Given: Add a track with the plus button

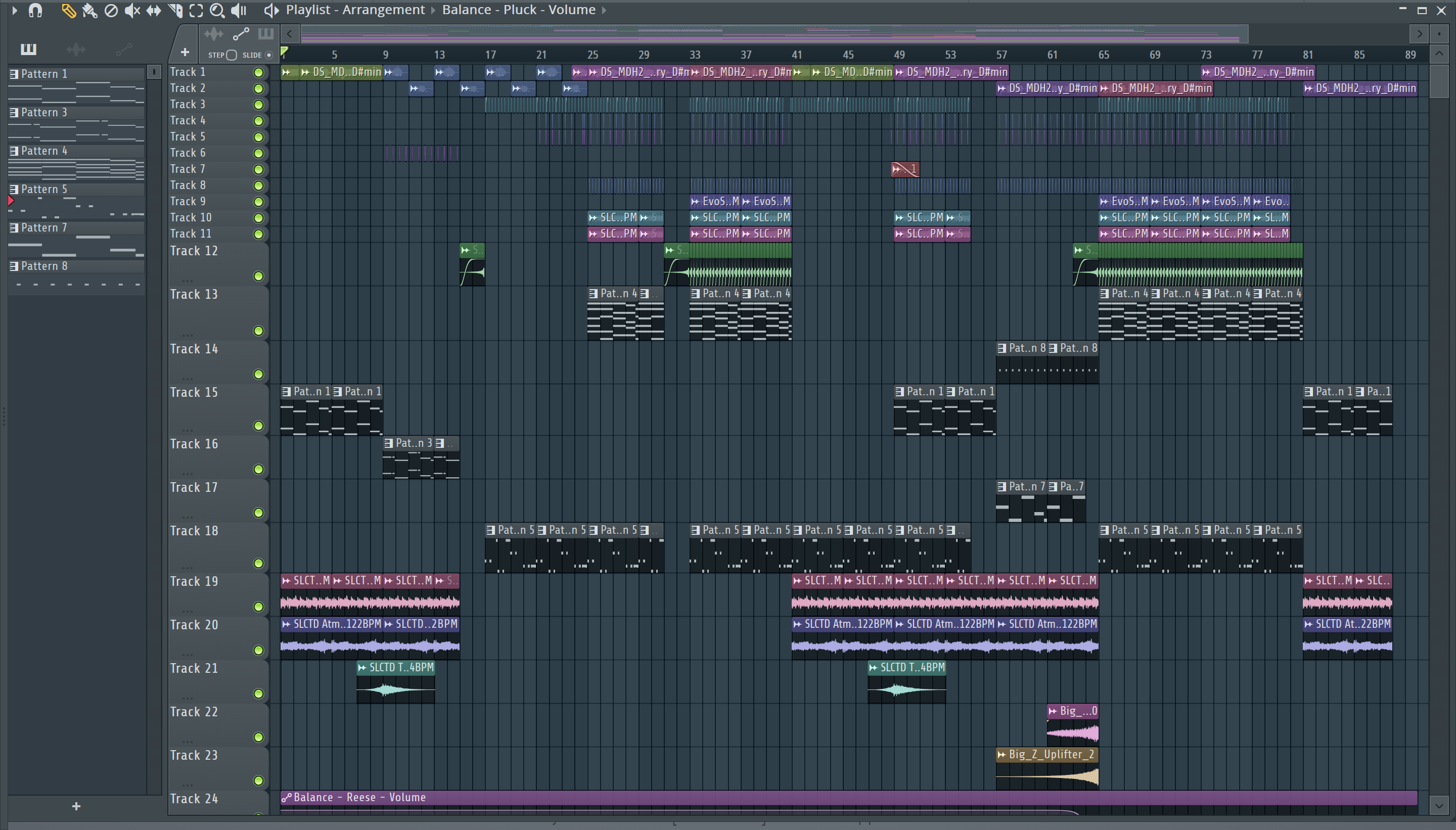Looking at the screenshot, I should pyautogui.click(x=185, y=53).
